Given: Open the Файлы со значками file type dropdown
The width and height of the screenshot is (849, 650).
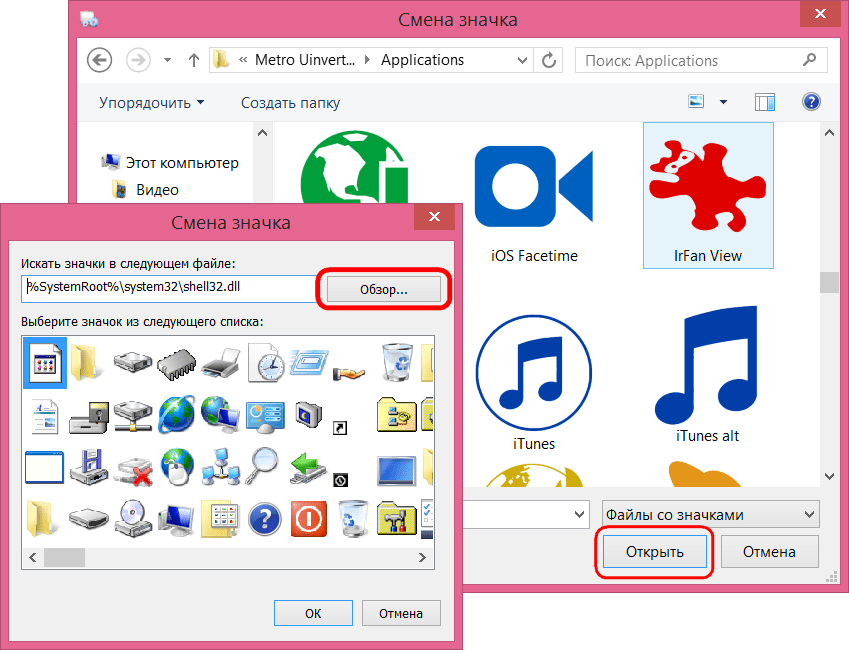Looking at the screenshot, I should (710, 514).
